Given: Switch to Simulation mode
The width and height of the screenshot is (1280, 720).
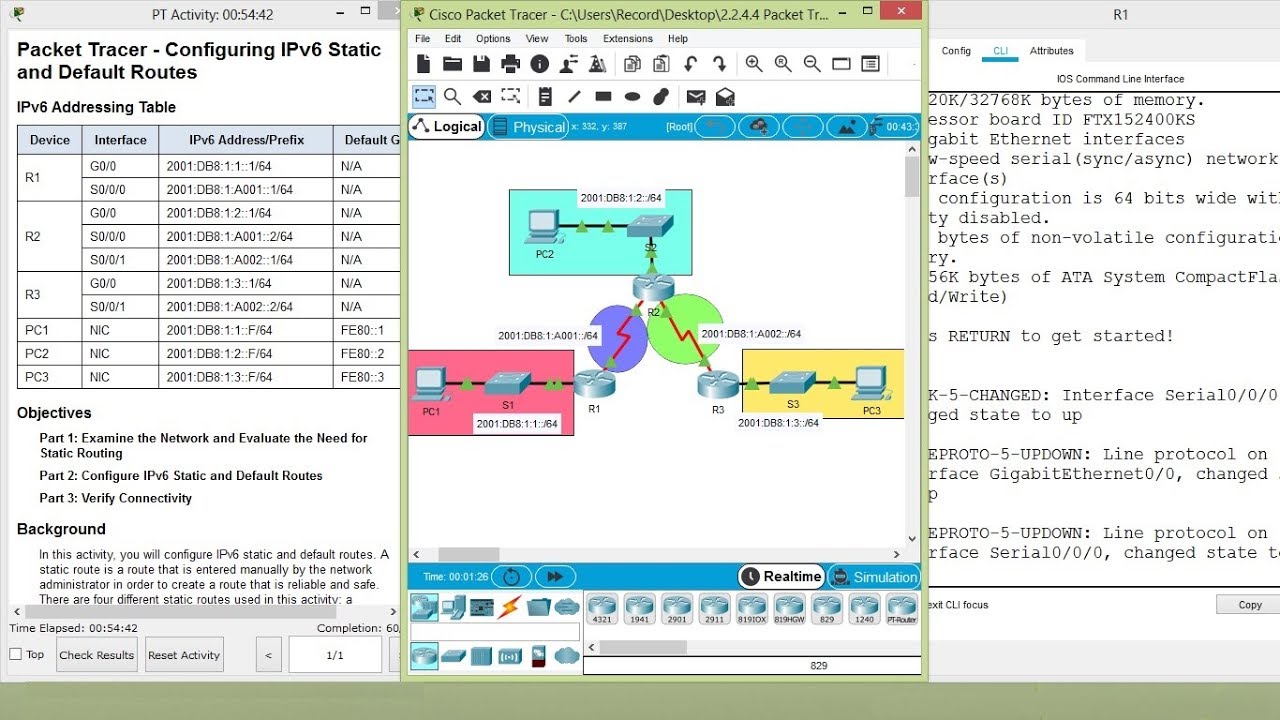Looking at the screenshot, I should click(873, 576).
